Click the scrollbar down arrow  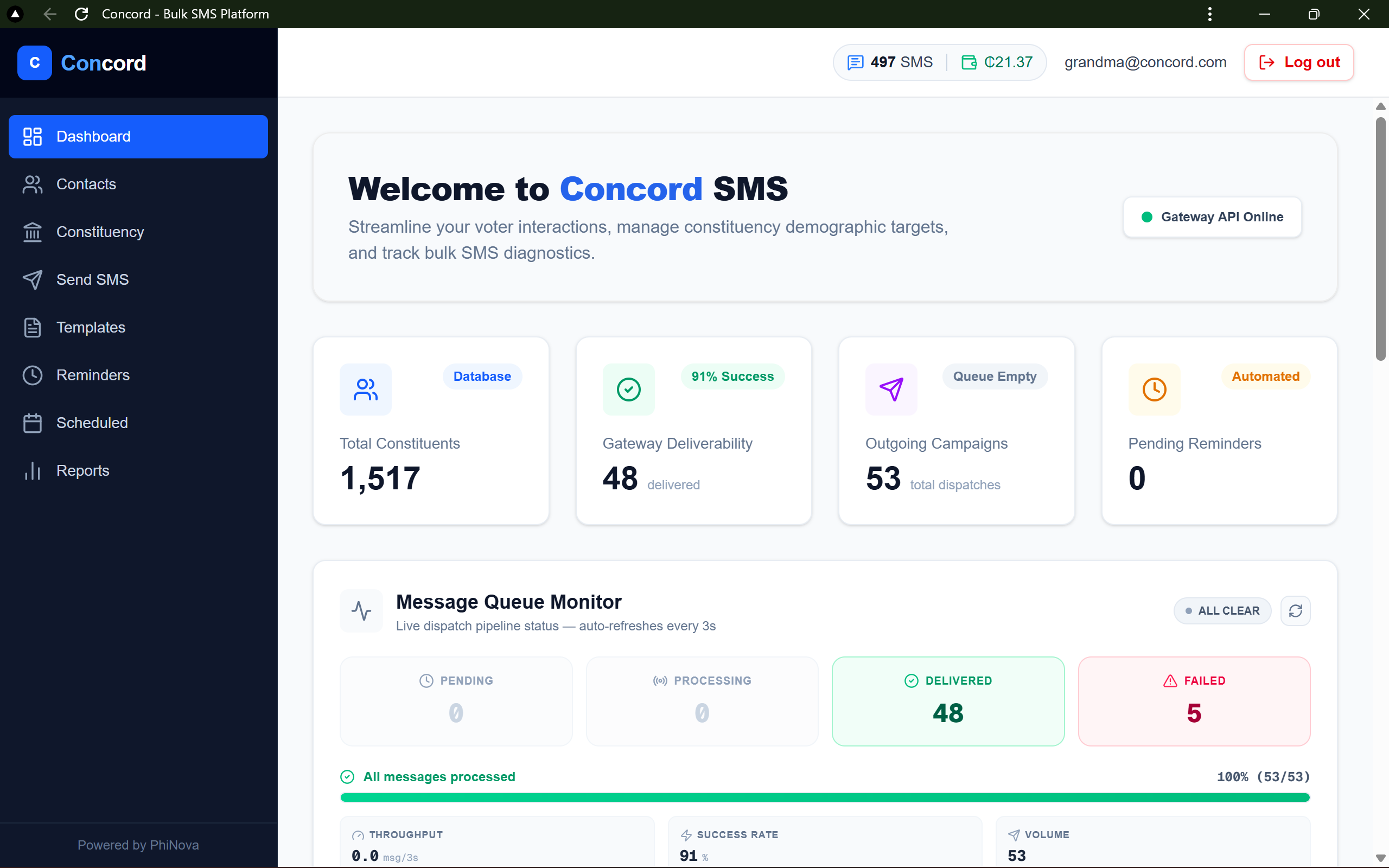pos(1380,858)
